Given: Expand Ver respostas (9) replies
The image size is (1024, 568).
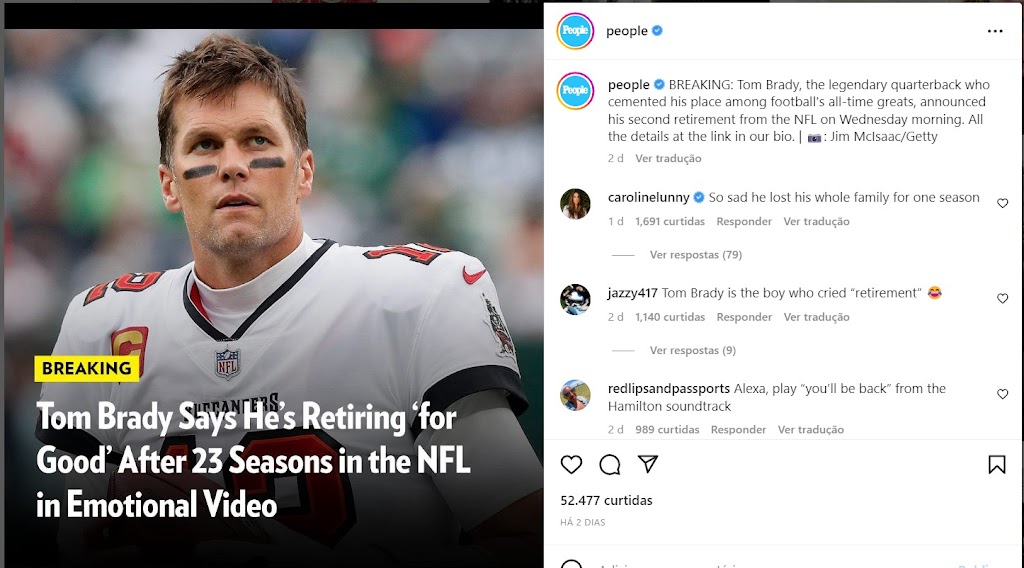Looking at the screenshot, I should pyautogui.click(x=692, y=350).
